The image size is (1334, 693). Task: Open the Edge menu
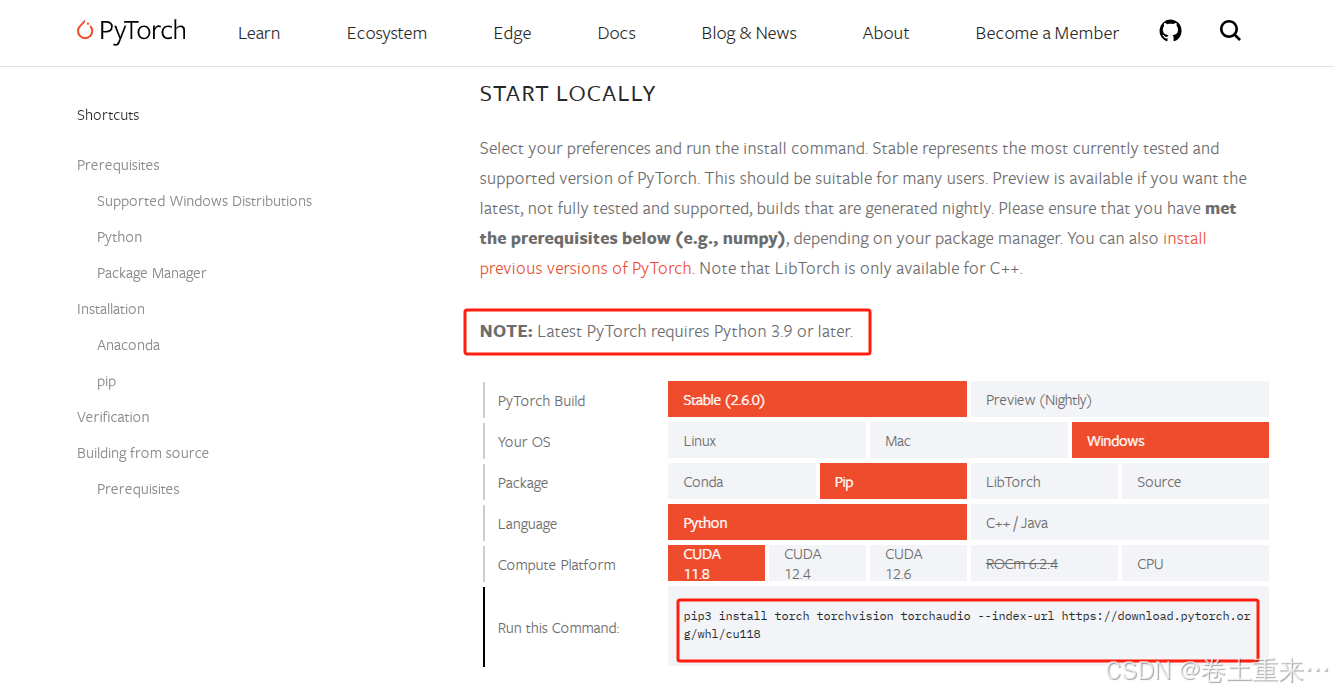click(x=512, y=33)
